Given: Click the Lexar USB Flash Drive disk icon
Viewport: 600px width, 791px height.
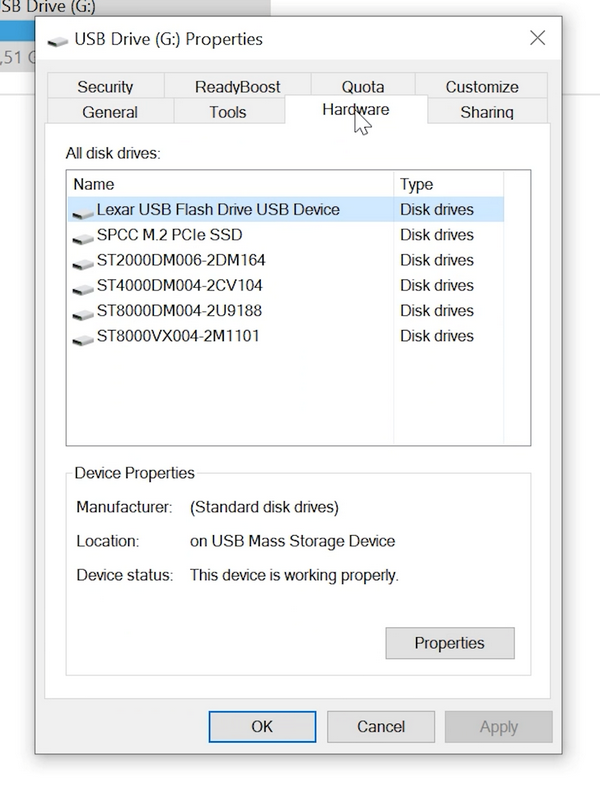Looking at the screenshot, I should point(83,212).
